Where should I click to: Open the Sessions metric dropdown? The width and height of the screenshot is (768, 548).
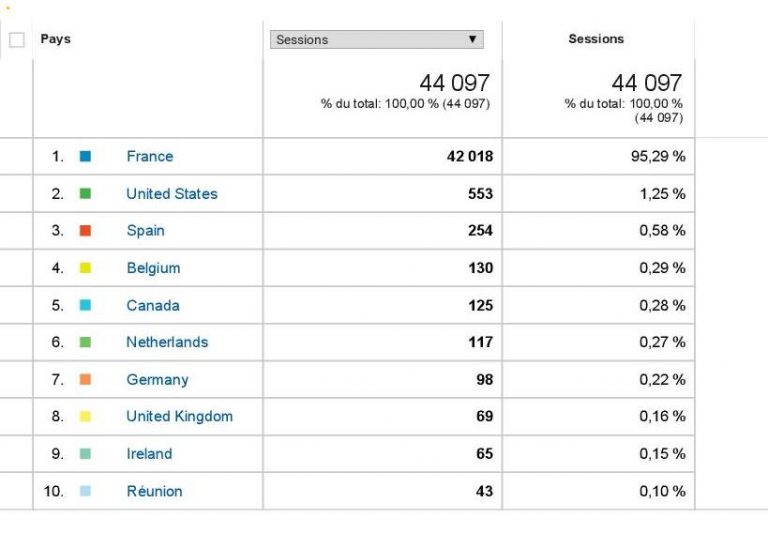376,40
